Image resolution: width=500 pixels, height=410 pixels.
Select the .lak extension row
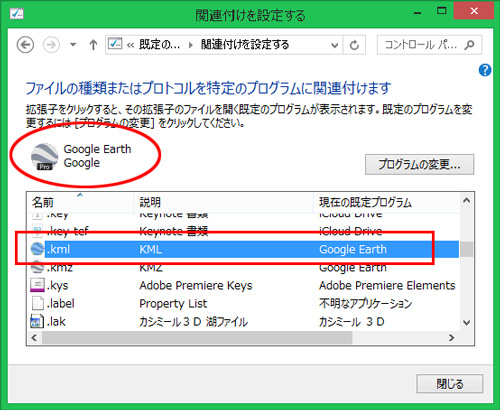(x=243, y=321)
